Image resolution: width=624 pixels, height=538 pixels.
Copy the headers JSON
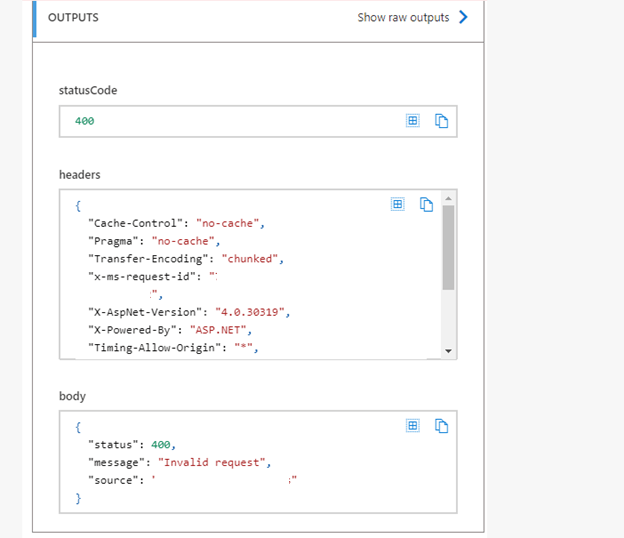(x=426, y=205)
